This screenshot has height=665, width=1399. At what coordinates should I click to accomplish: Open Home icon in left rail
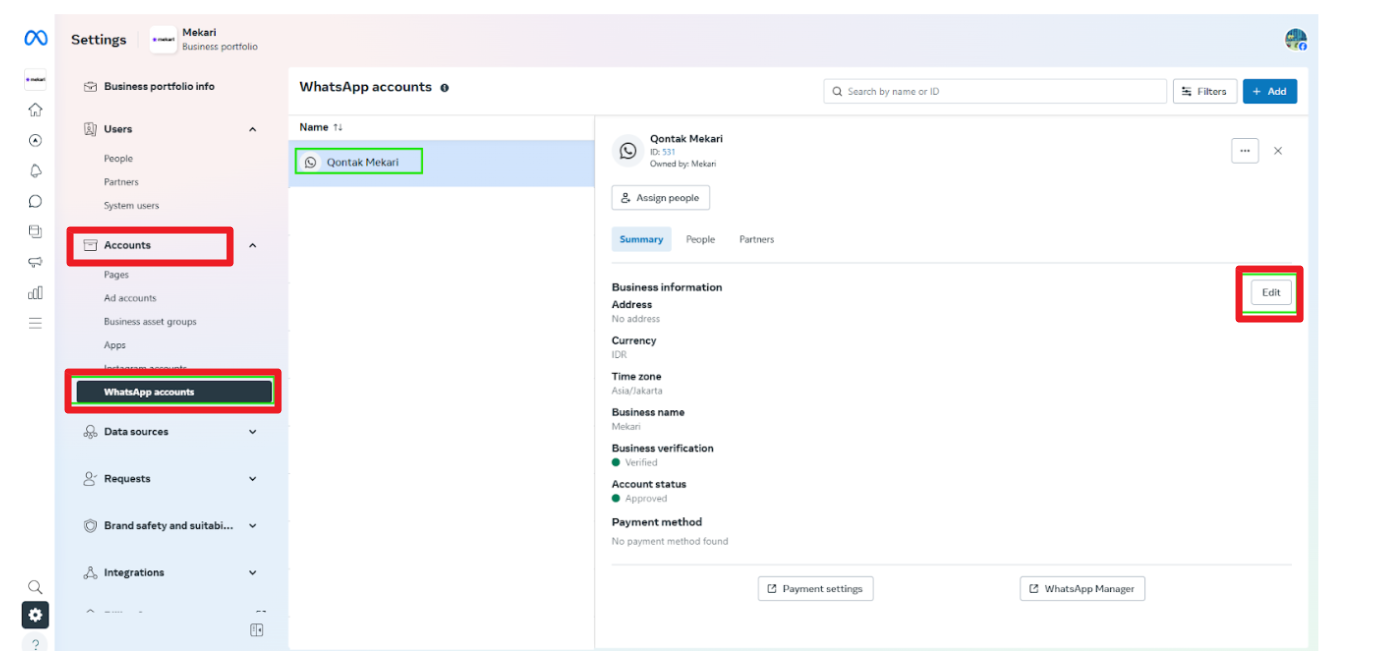click(35, 110)
